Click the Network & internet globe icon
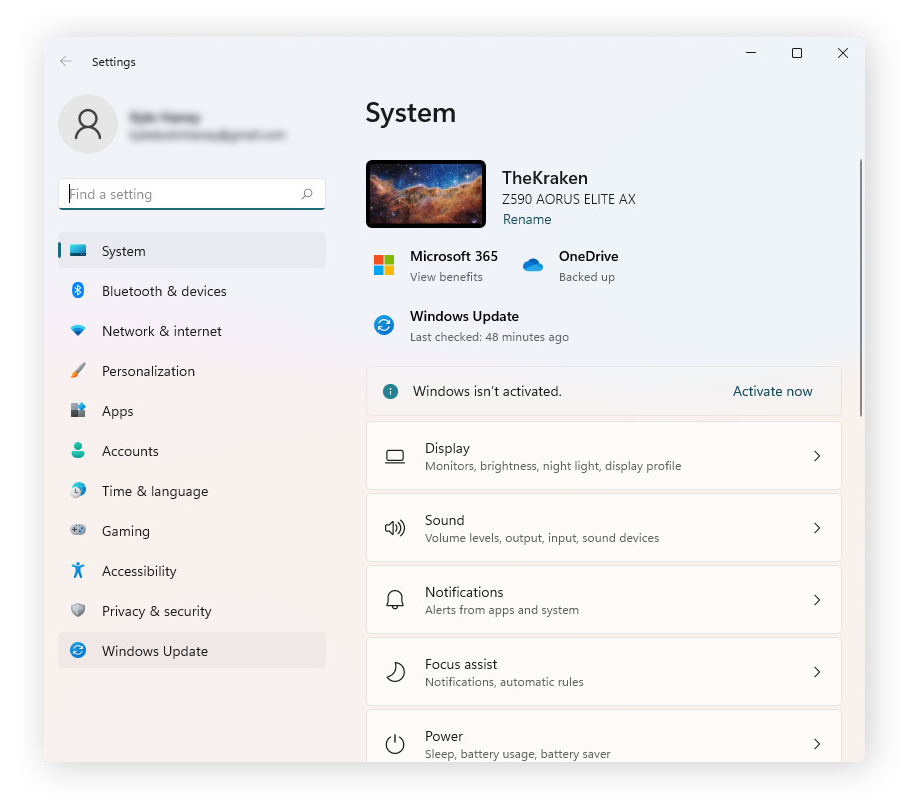Viewport: 908px width, 804px height. coord(79,331)
